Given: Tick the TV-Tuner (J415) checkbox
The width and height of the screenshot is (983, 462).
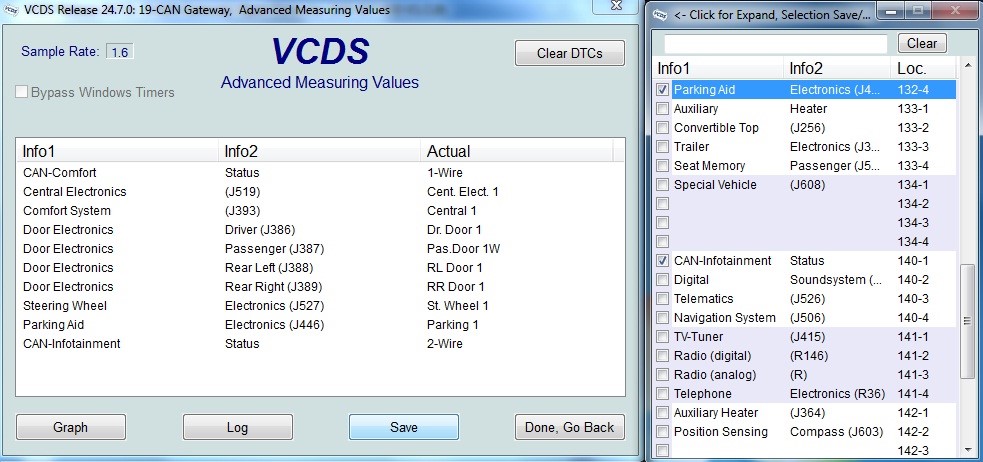Looking at the screenshot, I should coord(663,337).
